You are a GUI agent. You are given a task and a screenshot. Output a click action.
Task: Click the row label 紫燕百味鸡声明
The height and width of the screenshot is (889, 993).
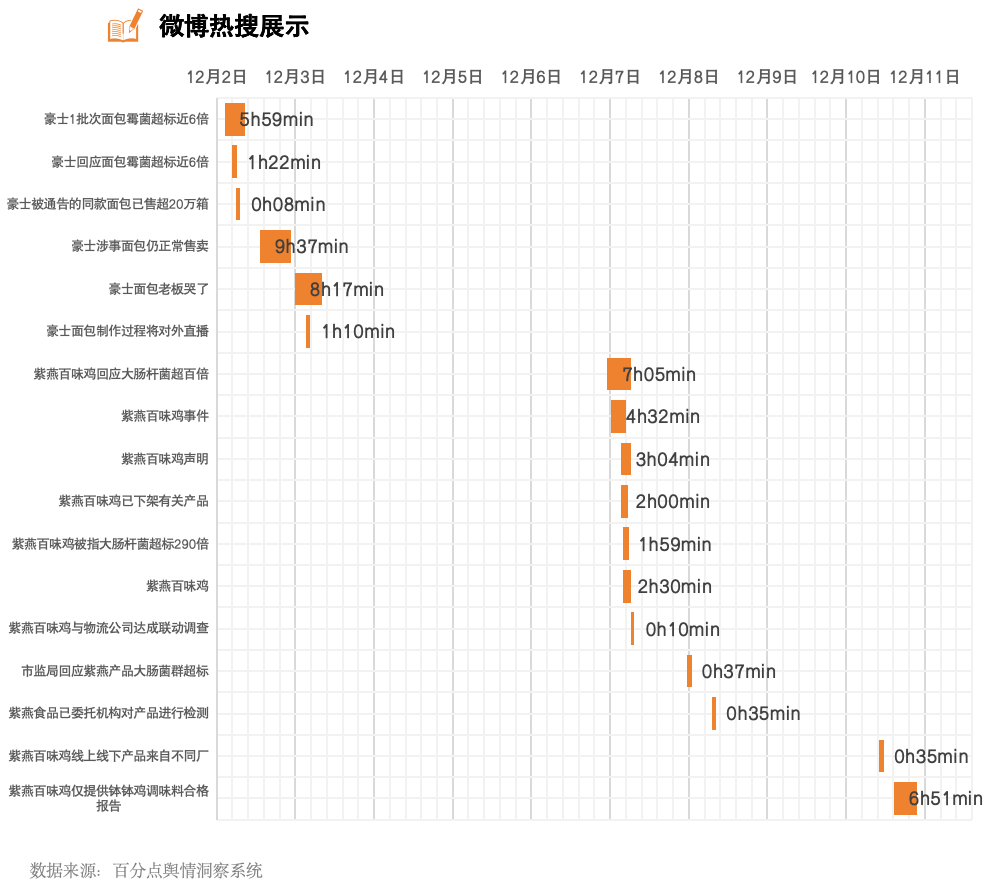(x=165, y=459)
